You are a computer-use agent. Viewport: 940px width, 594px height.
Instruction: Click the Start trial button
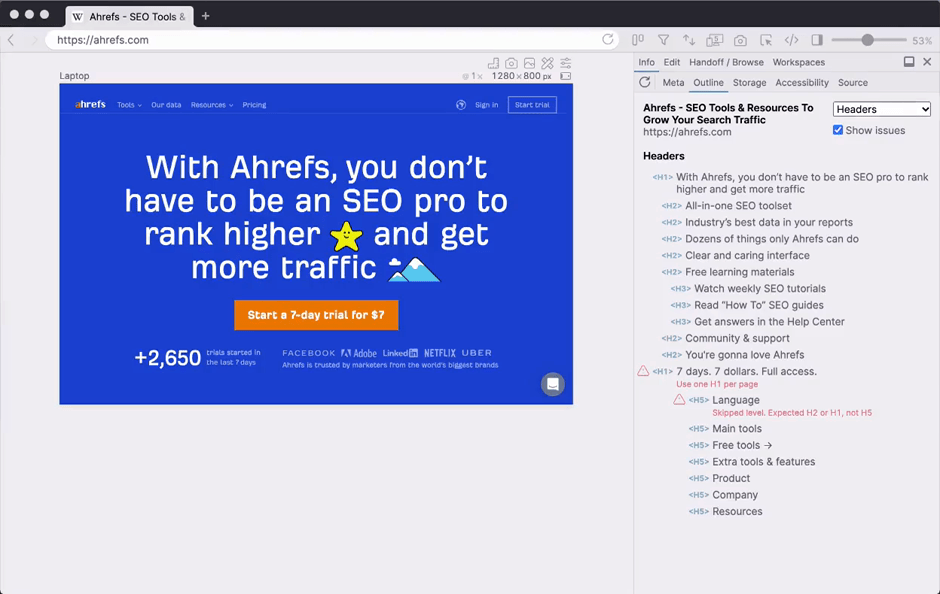pyautogui.click(x=532, y=105)
